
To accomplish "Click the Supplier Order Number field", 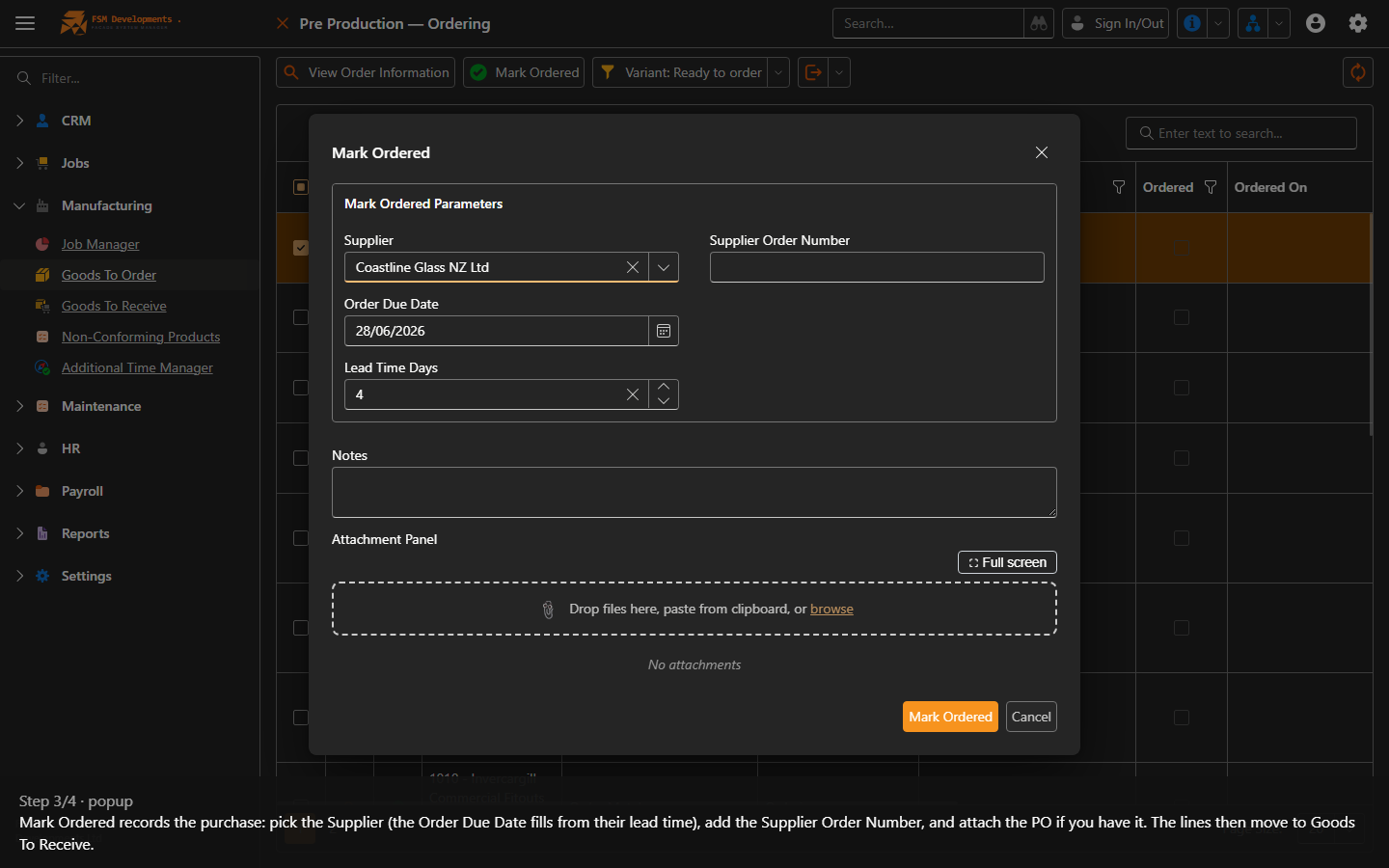I will (877, 267).
